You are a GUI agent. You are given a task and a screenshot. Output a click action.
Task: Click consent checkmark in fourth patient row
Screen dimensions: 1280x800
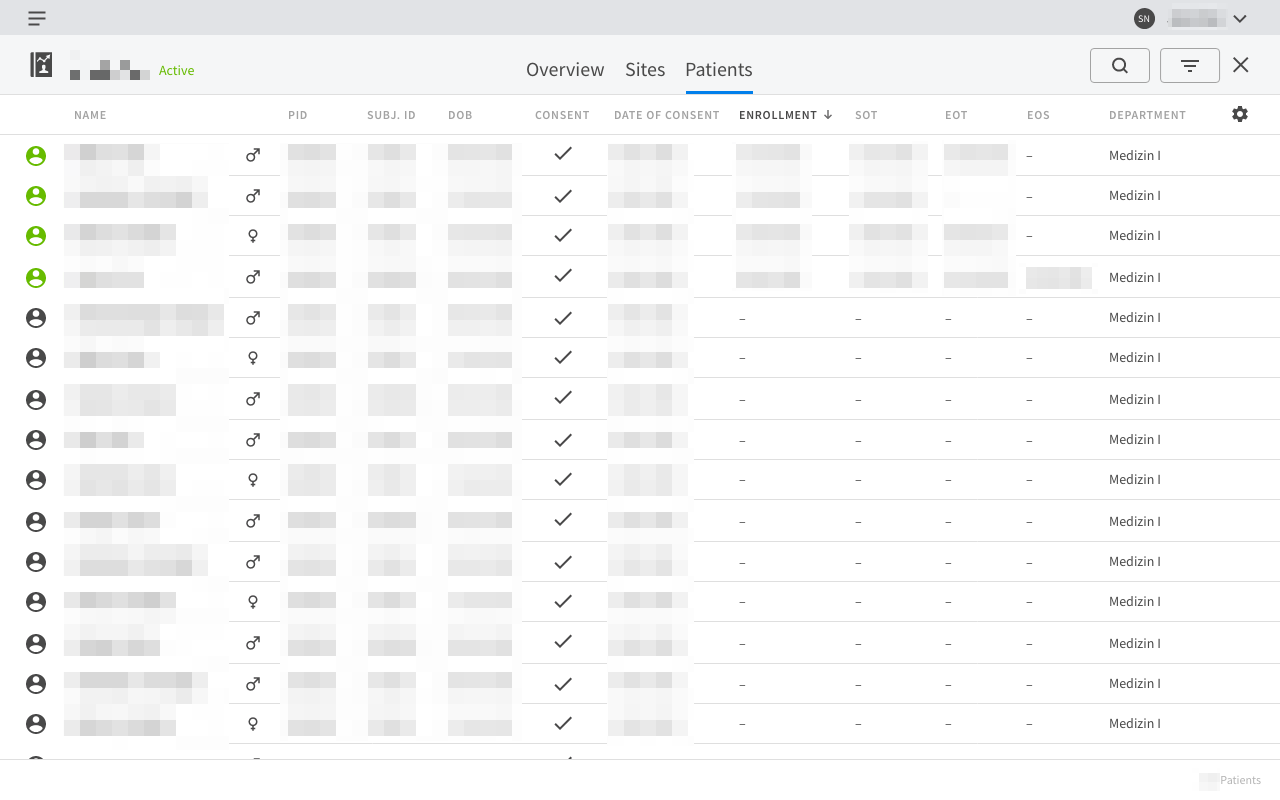[x=563, y=275]
